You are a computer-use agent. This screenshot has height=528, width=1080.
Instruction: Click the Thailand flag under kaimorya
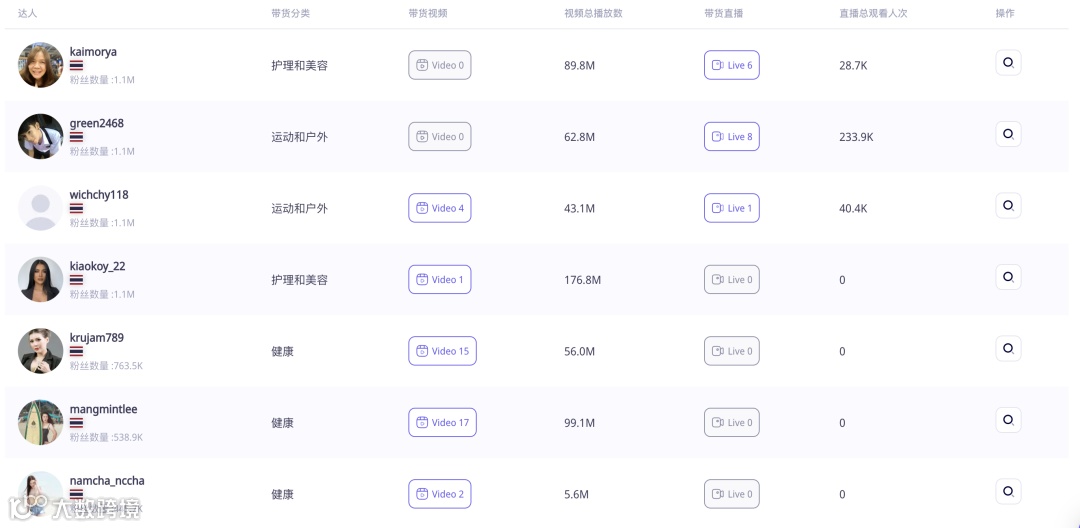pos(76,66)
